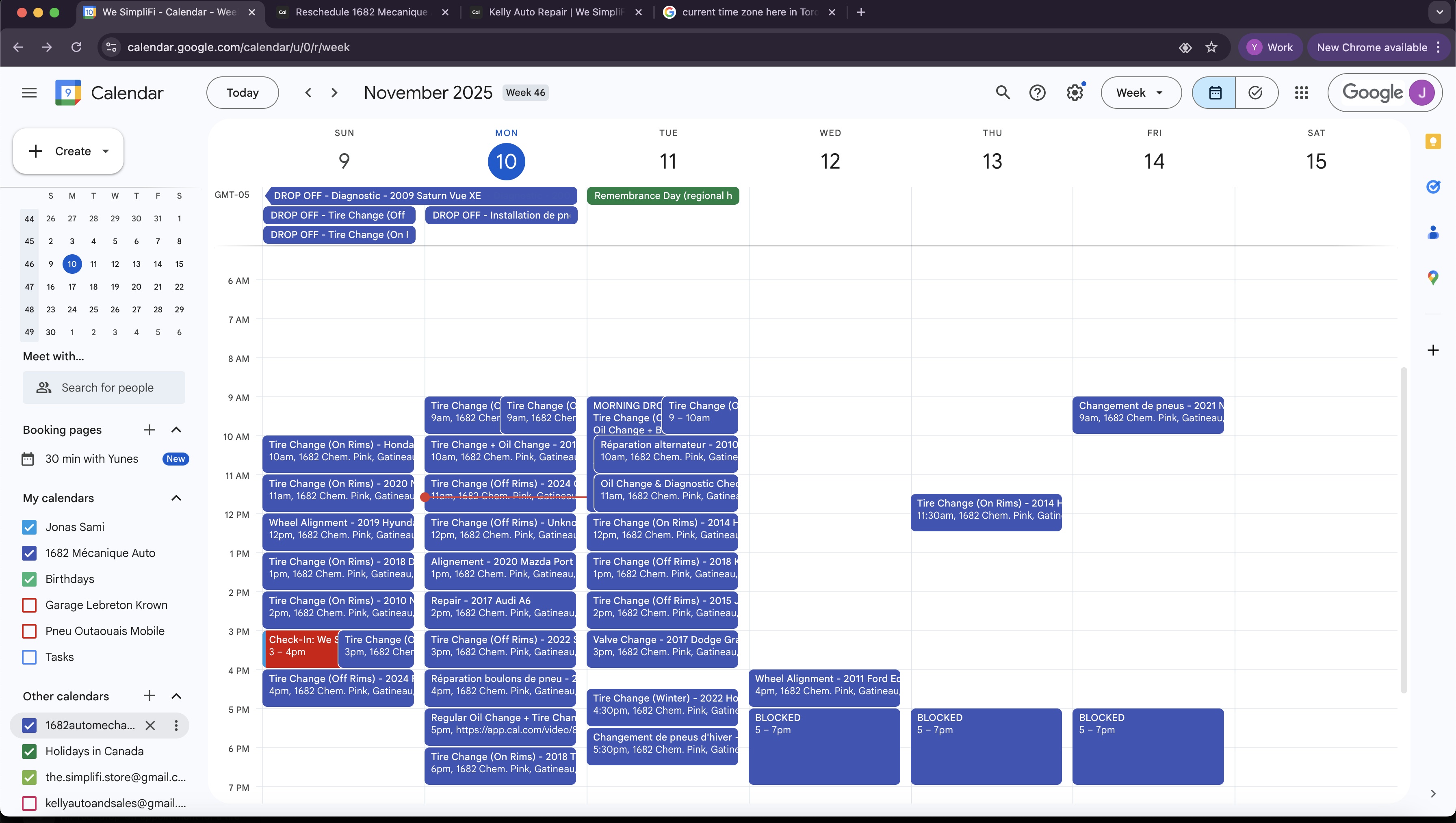1456x823 pixels.
Task: Enable the Tasks calendar checkbox
Action: pyautogui.click(x=29, y=657)
